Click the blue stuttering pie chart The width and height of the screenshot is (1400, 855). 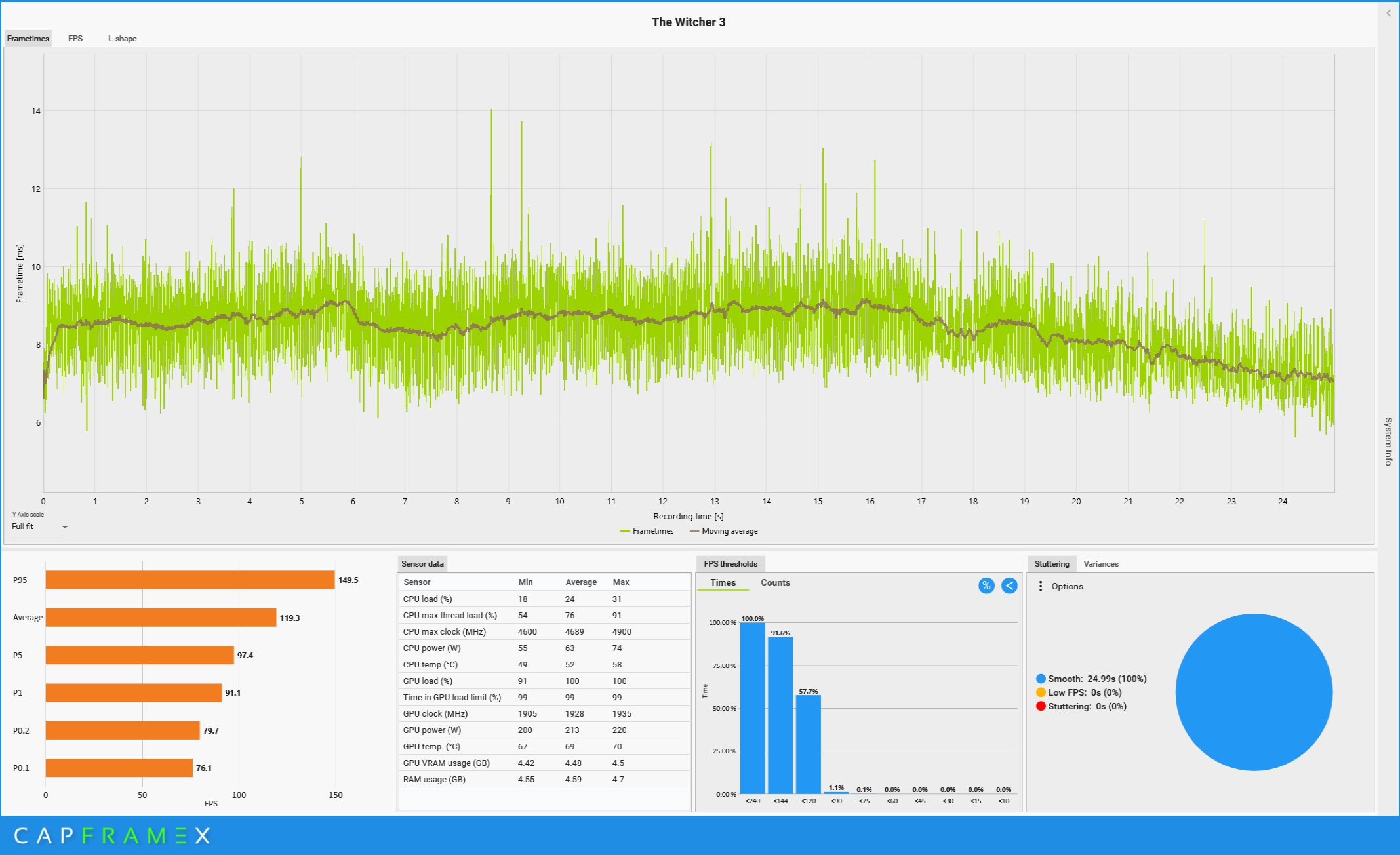click(1254, 692)
